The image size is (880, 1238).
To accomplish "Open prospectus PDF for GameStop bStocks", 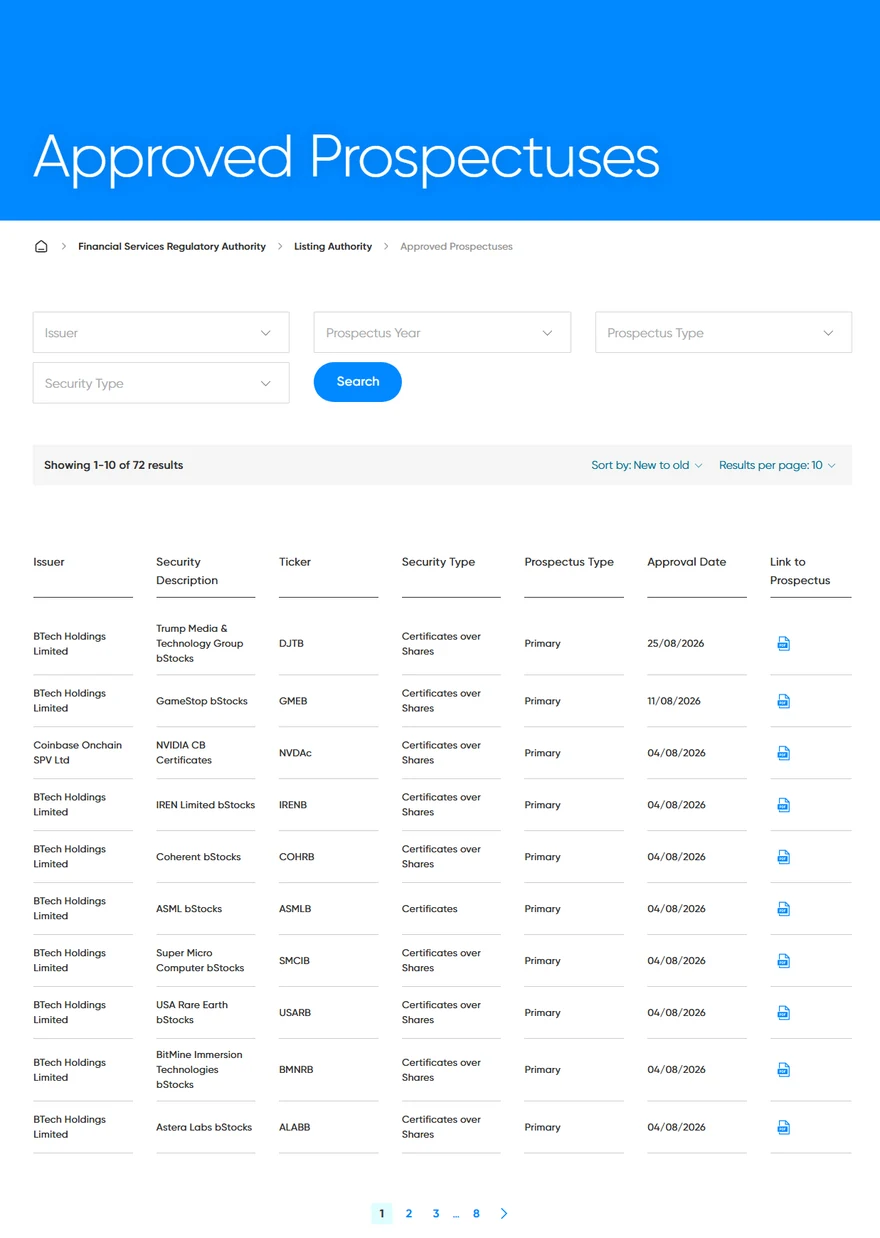I will pos(784,701).
